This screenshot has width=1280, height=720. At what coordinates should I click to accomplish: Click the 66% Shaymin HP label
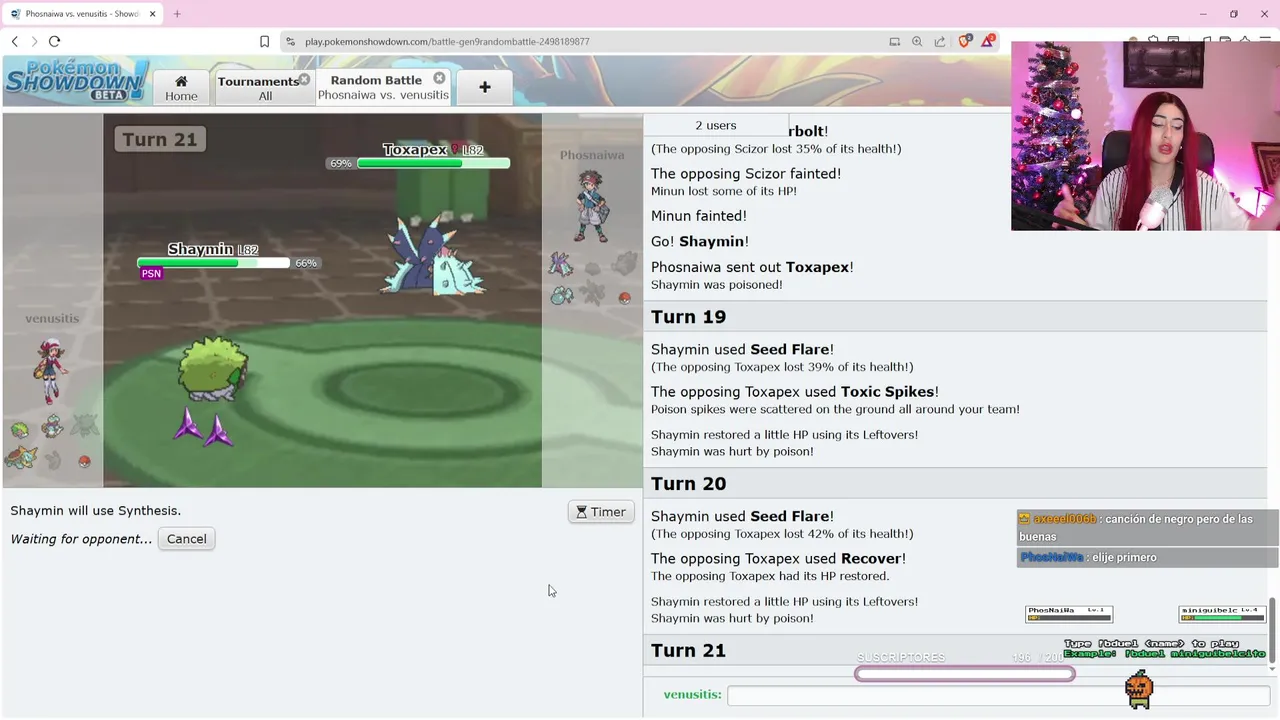[x=306, y=263]
